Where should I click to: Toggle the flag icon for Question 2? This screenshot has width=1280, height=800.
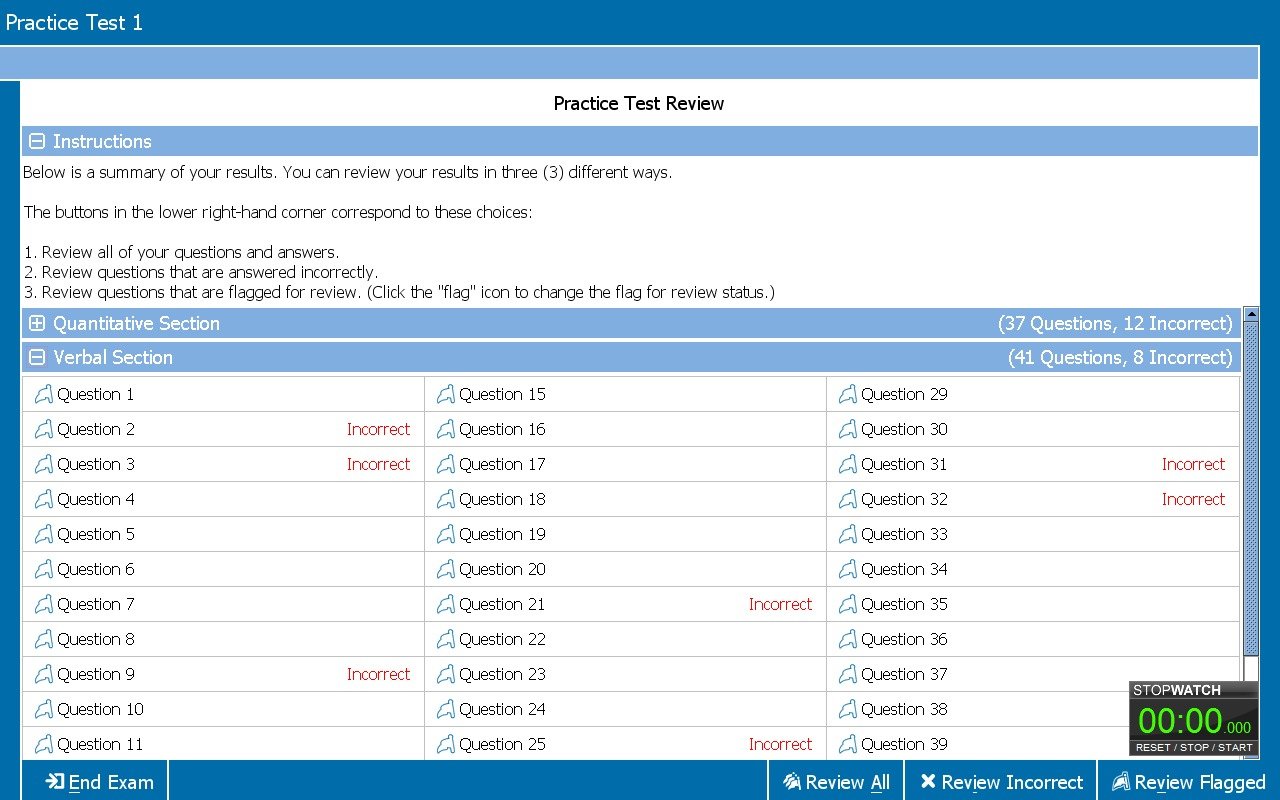click(43, 429)
